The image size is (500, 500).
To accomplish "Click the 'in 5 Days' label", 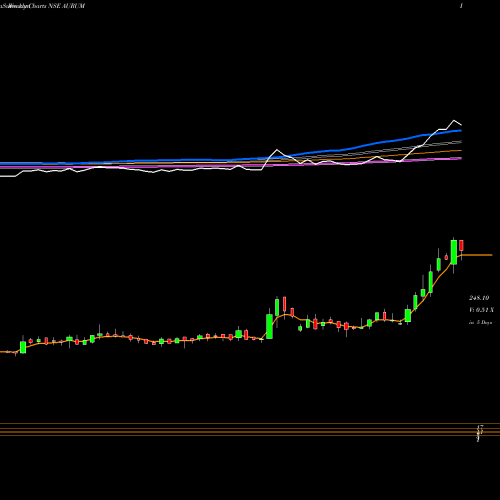I will coord(480,323).
